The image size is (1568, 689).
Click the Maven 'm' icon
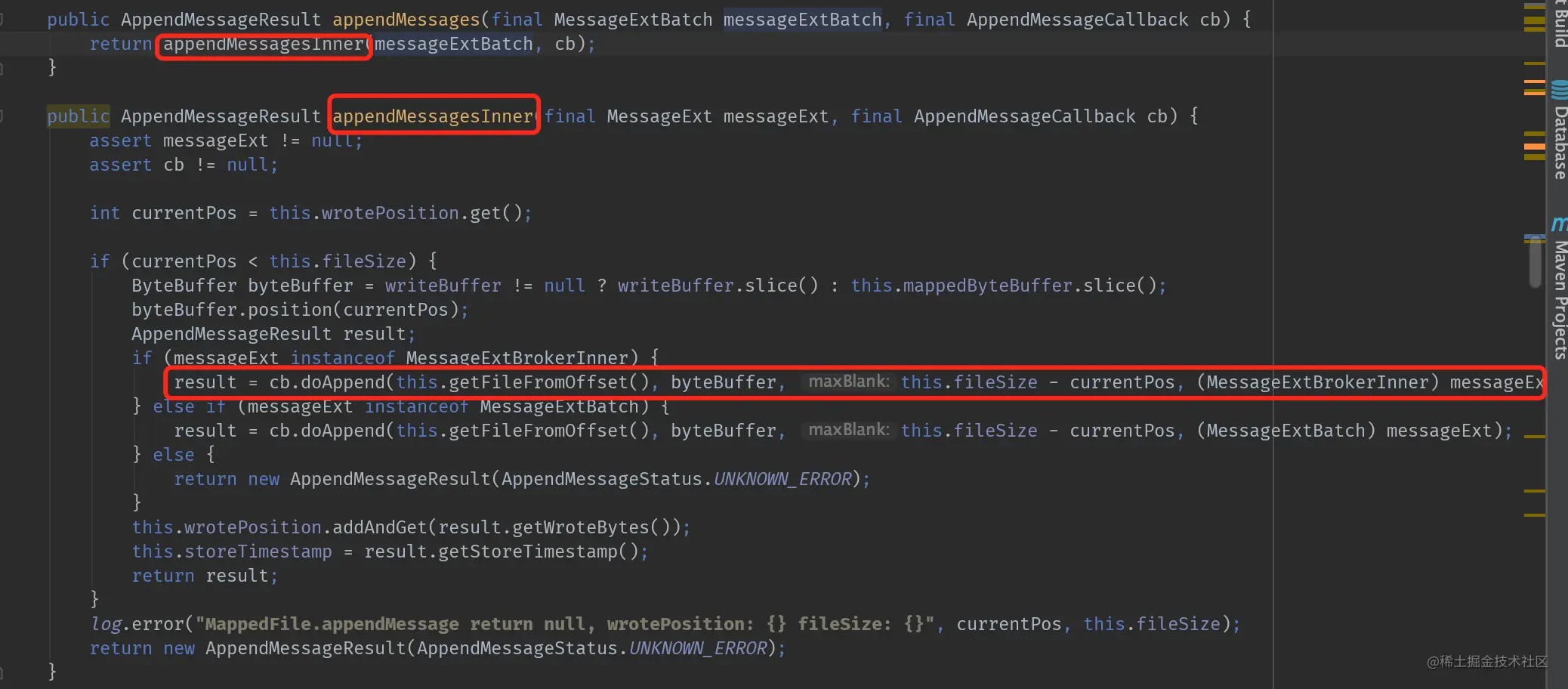(1560, 224)
